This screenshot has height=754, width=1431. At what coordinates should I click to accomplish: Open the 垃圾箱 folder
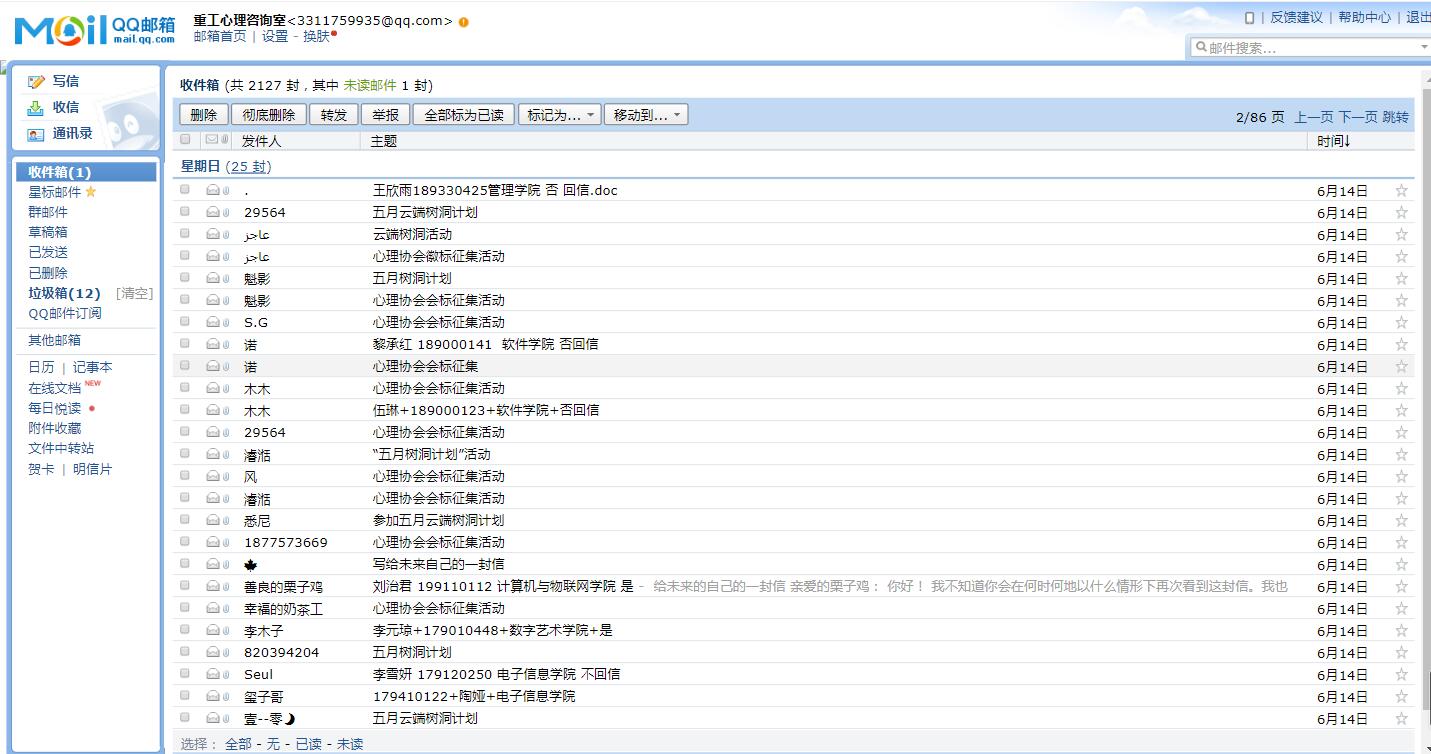click(x=64, y=293)
